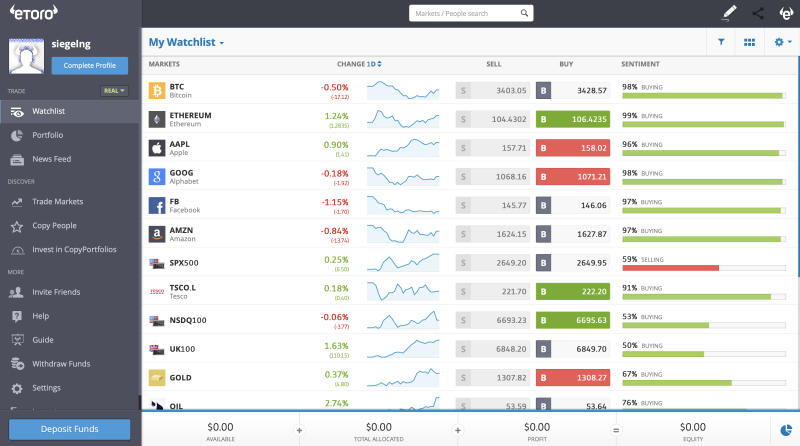800x446 pixels.
Task: Click the eToro bull icon top right
Action: pyautogui.click(x=785, y=14)
